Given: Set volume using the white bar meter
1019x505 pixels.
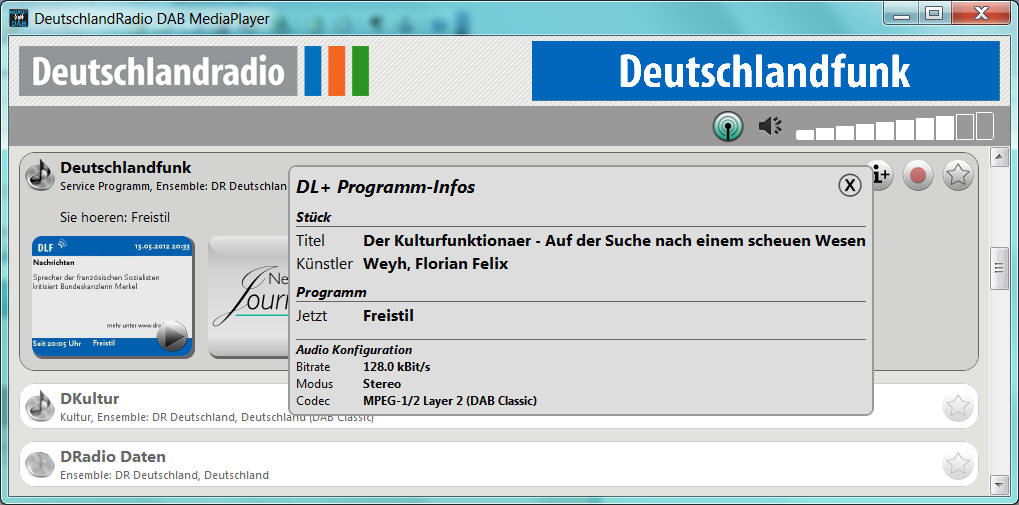Looking at the screenshot, I should click(894, 126).
